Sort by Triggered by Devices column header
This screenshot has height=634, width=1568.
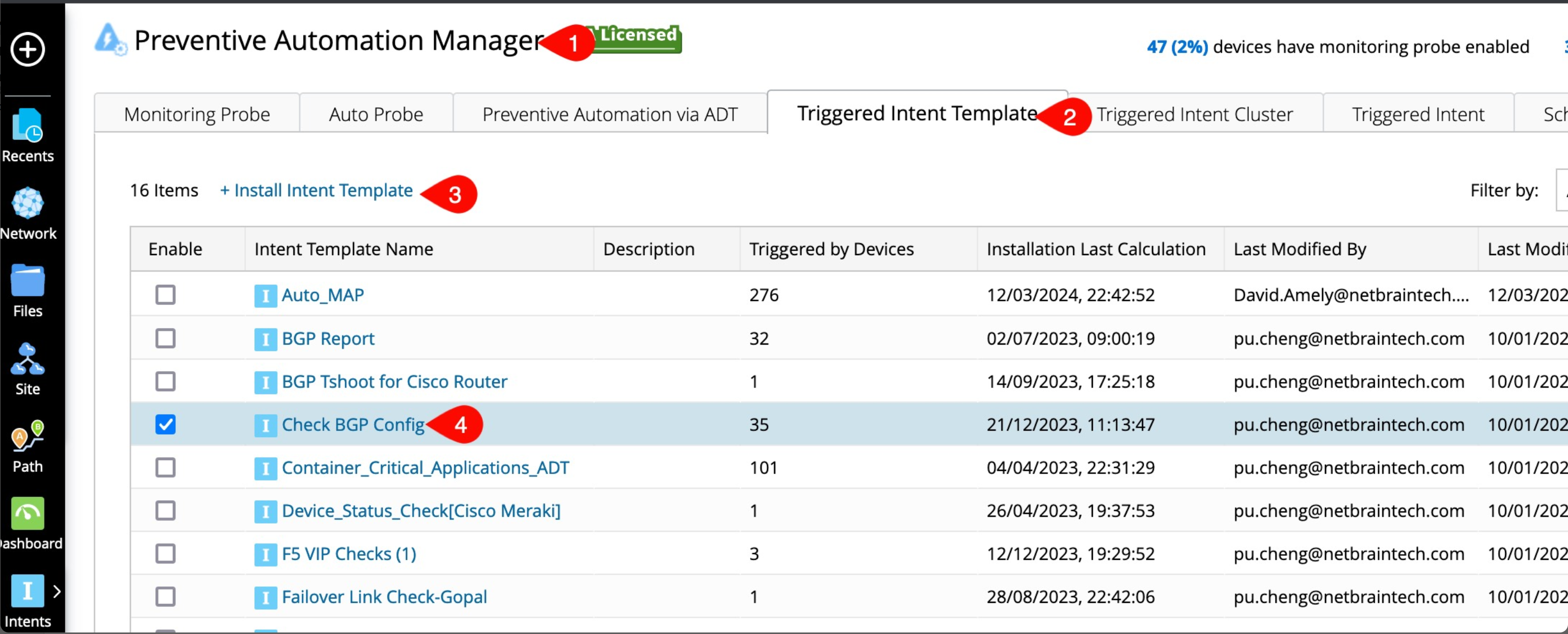831,249
